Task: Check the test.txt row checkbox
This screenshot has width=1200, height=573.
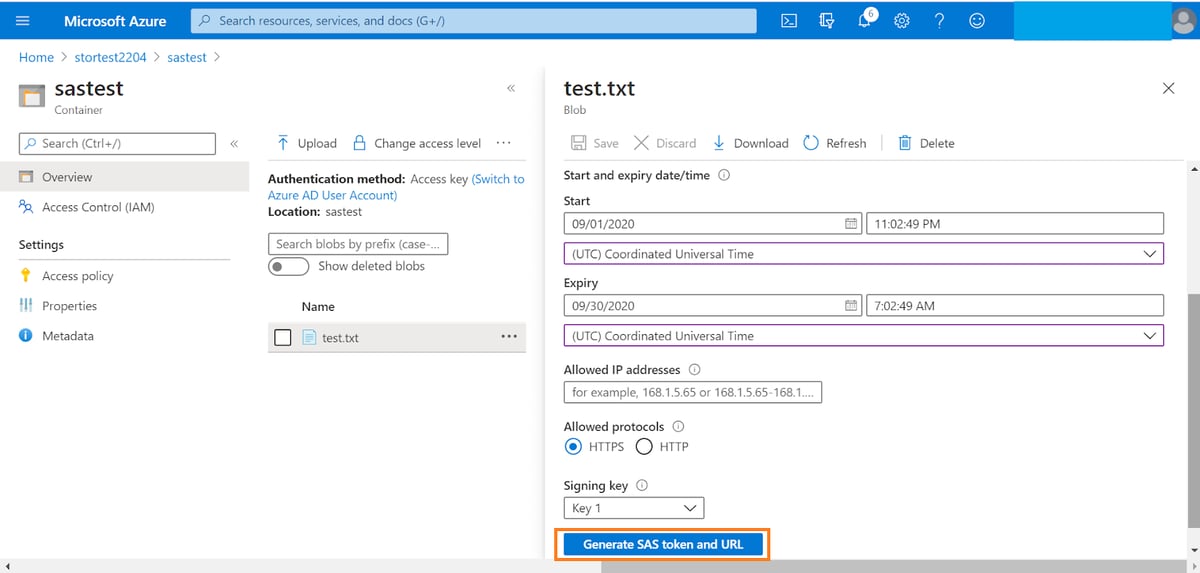Action: click(x=283, y=338)
